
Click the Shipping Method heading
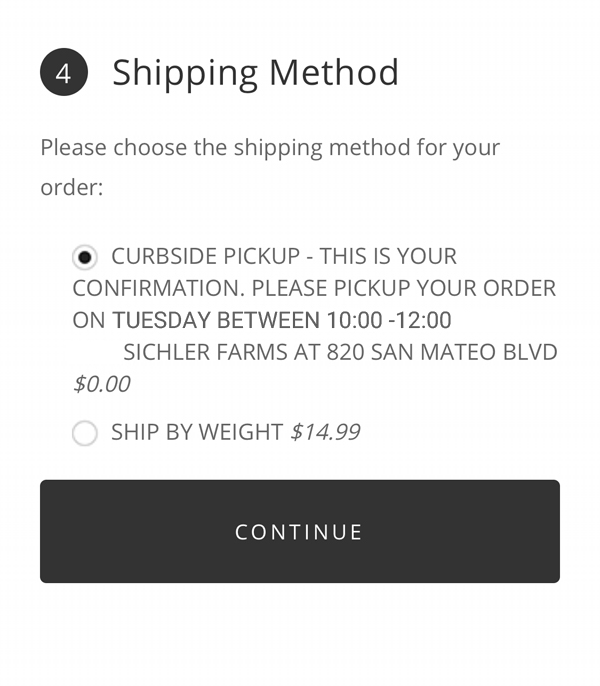pos(255,73)
